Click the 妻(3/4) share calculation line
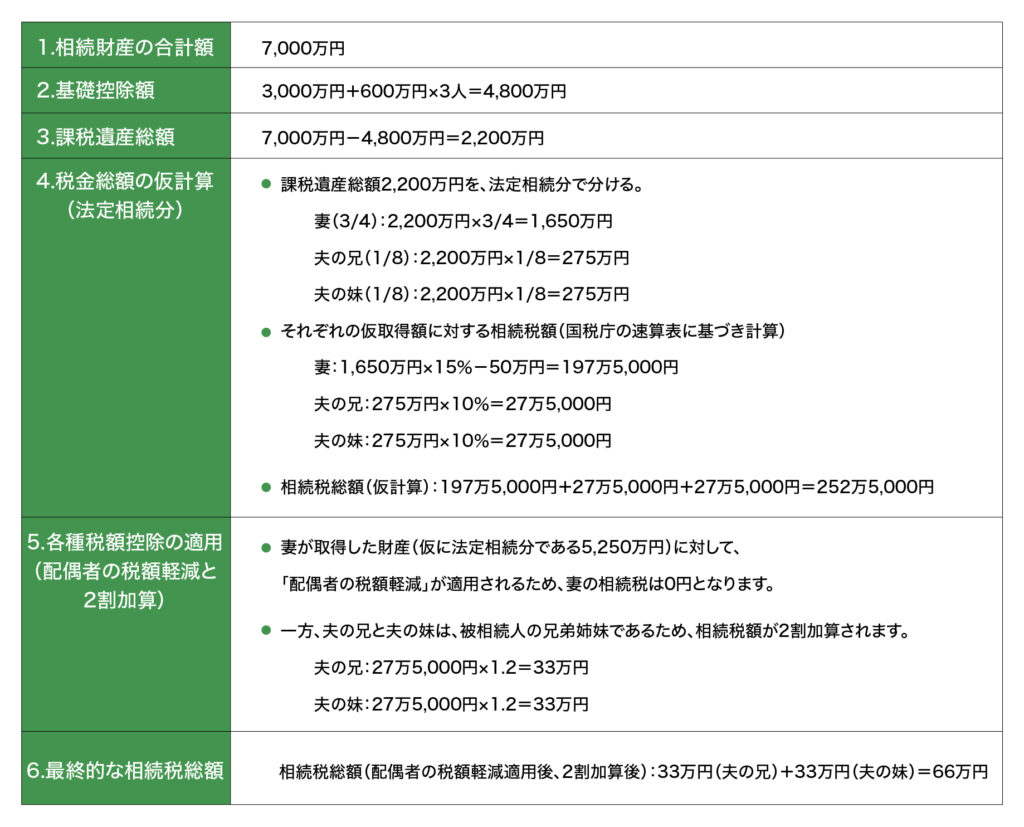This screenshot has height=827, width=1024. click(x=463, y=221)
